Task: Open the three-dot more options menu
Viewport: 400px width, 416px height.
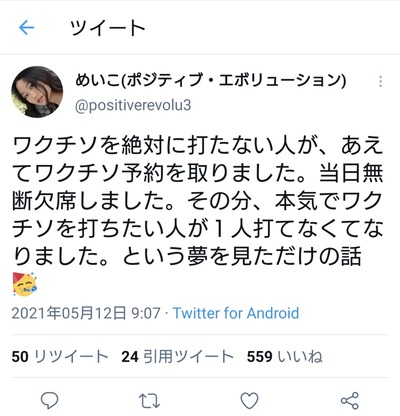Action: [380, 81]
